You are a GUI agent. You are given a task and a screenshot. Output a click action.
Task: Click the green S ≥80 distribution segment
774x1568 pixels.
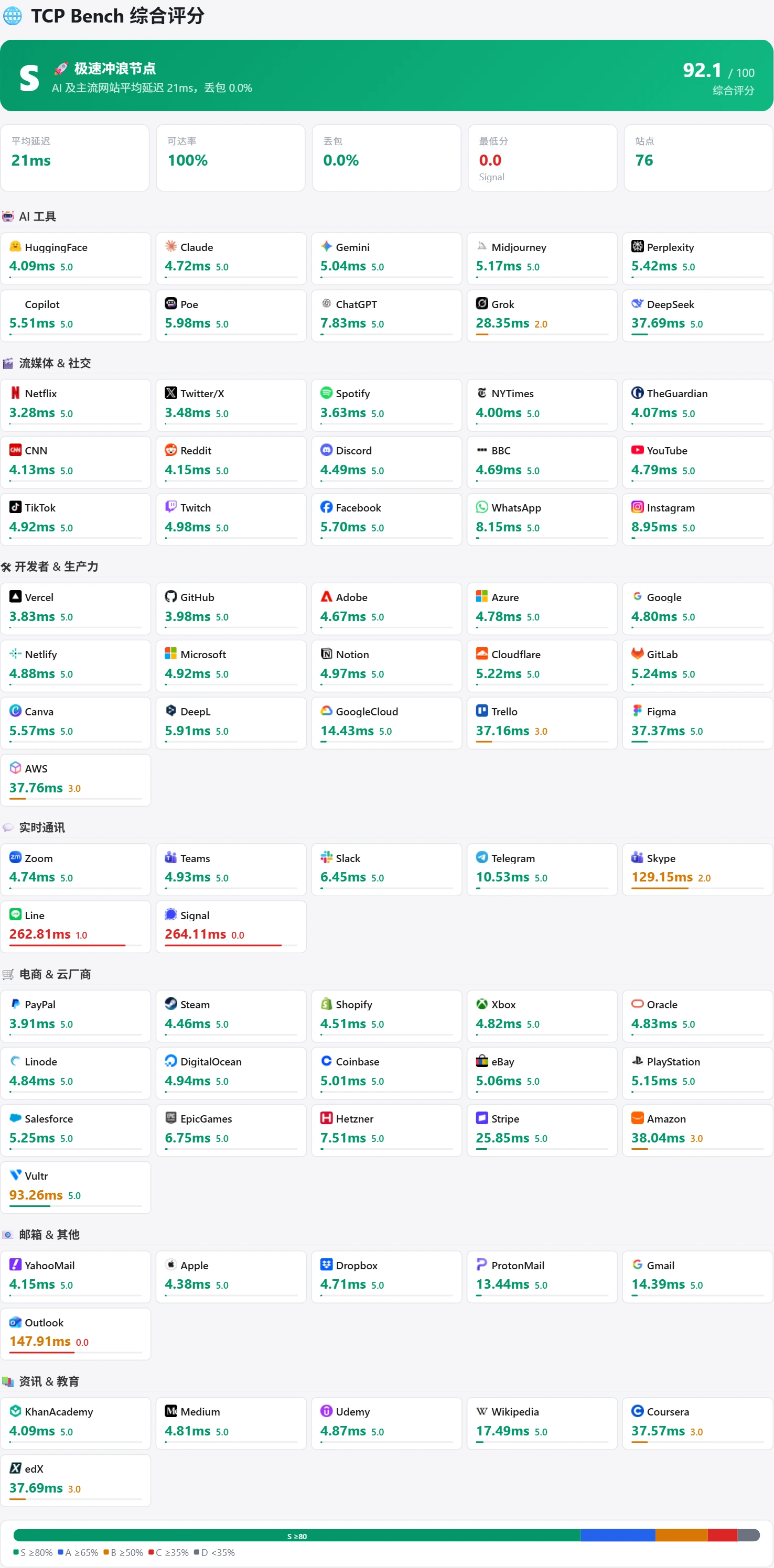point(297,1535)
